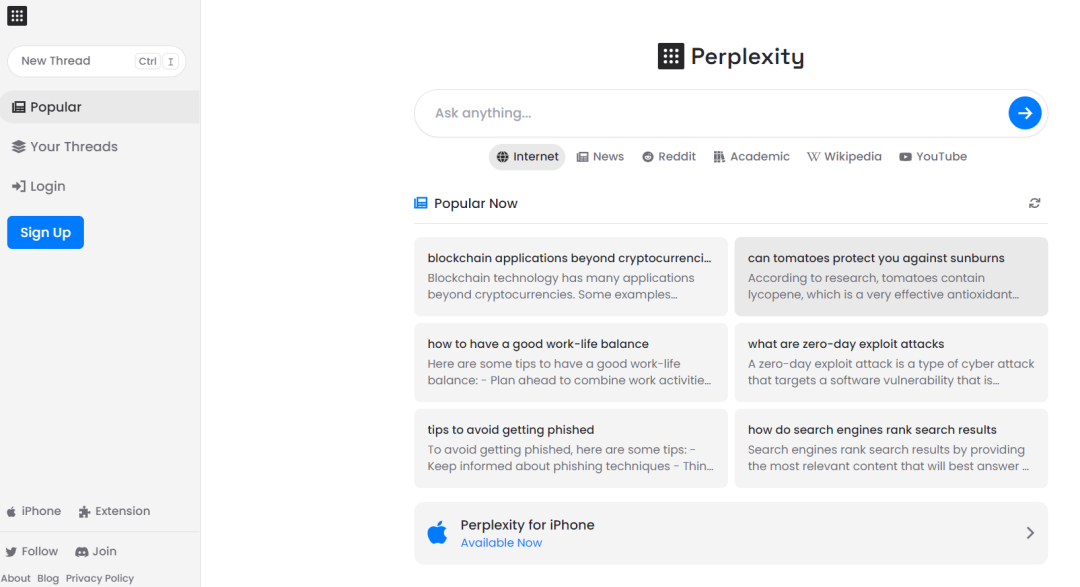The height and width of the screenshot is (587, 1080).
Task: Open Twitter Follow link
Action: (32, 551)
